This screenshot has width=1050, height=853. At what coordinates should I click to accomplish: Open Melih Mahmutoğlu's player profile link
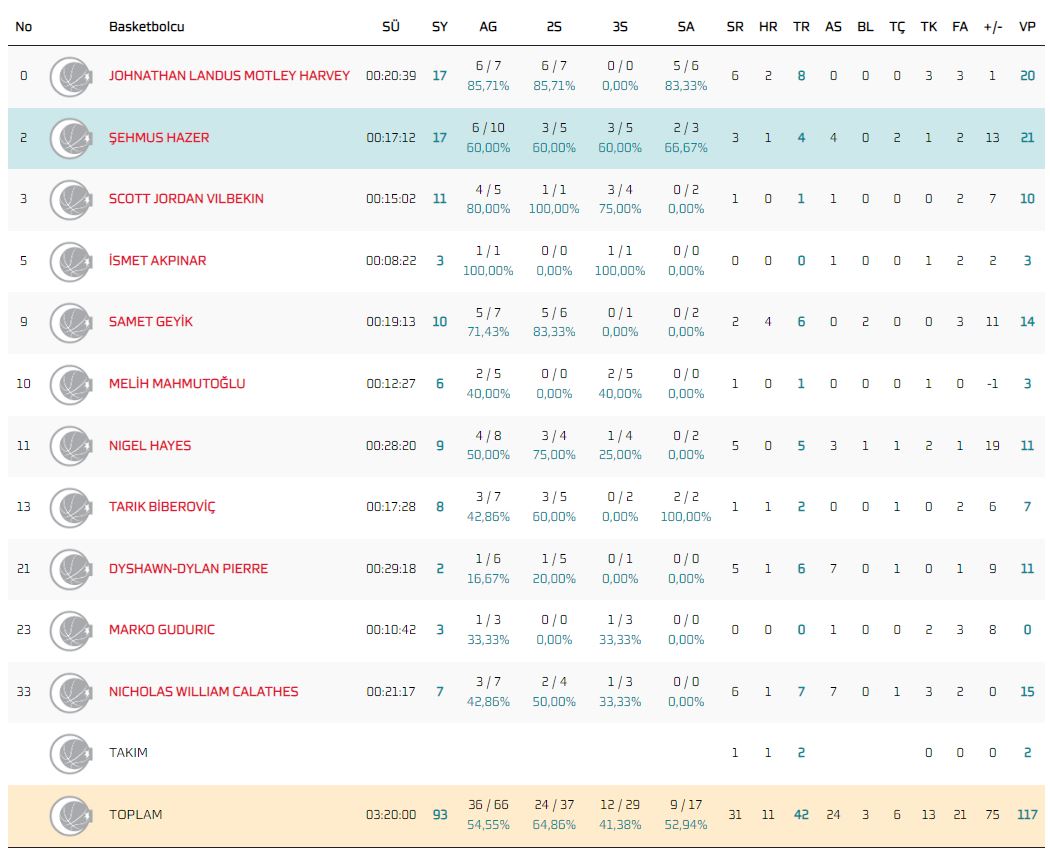click(177, 384)
